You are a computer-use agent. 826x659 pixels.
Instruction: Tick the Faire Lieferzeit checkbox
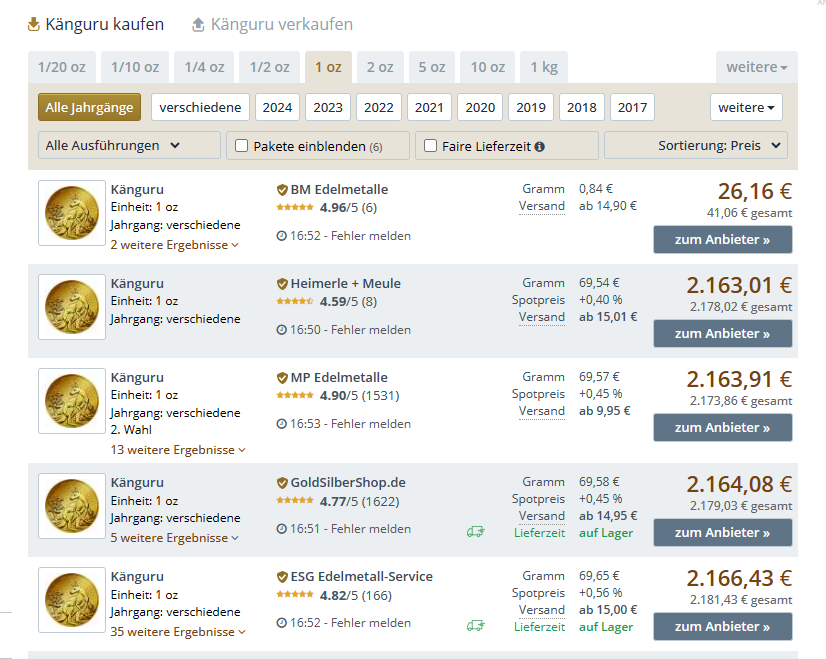[x=431, y=146]
